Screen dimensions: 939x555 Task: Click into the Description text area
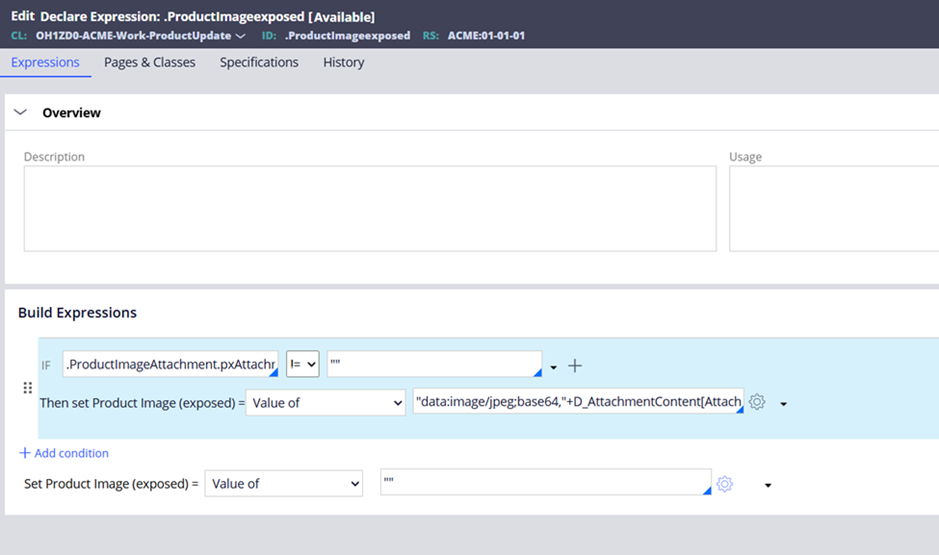(x=370, y=208)
